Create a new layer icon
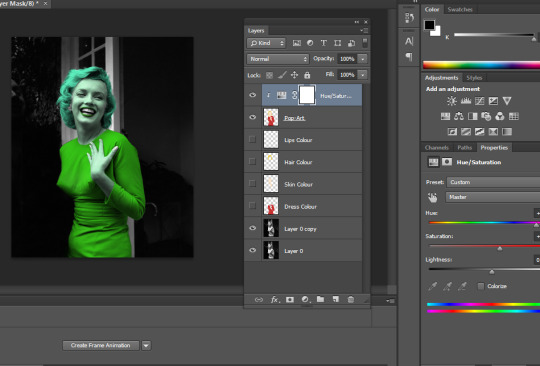 (x=336, y=299)
